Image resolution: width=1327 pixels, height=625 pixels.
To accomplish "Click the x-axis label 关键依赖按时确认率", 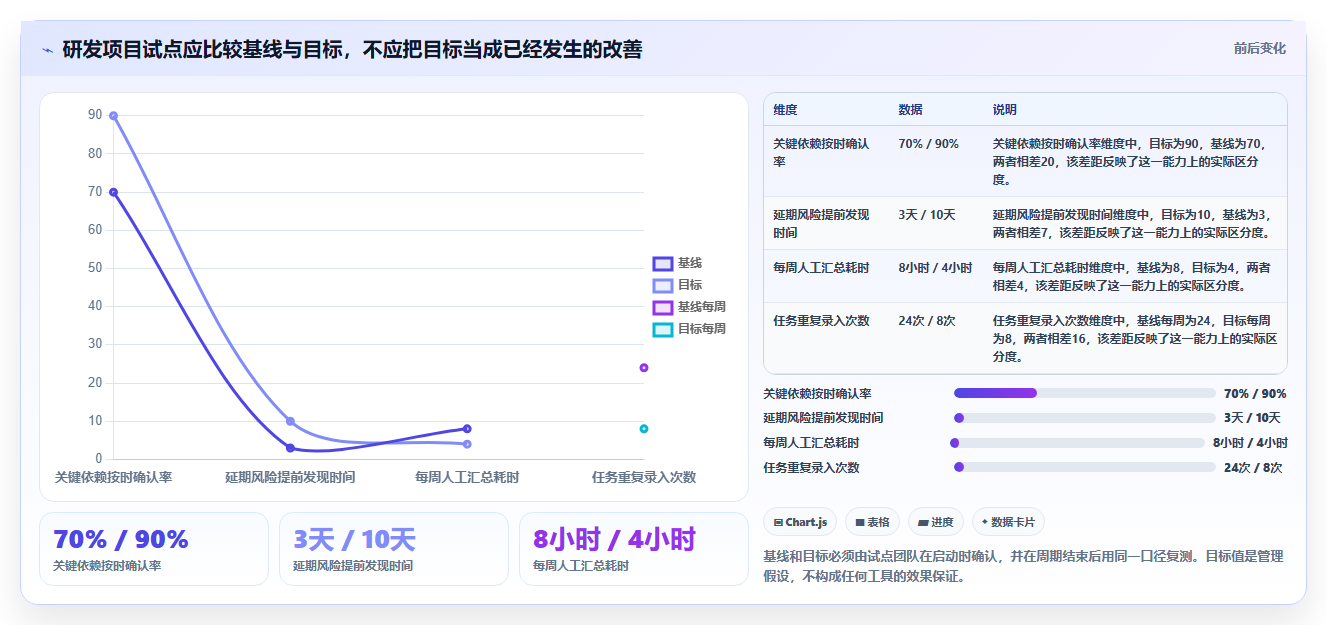I will [113, 478].
